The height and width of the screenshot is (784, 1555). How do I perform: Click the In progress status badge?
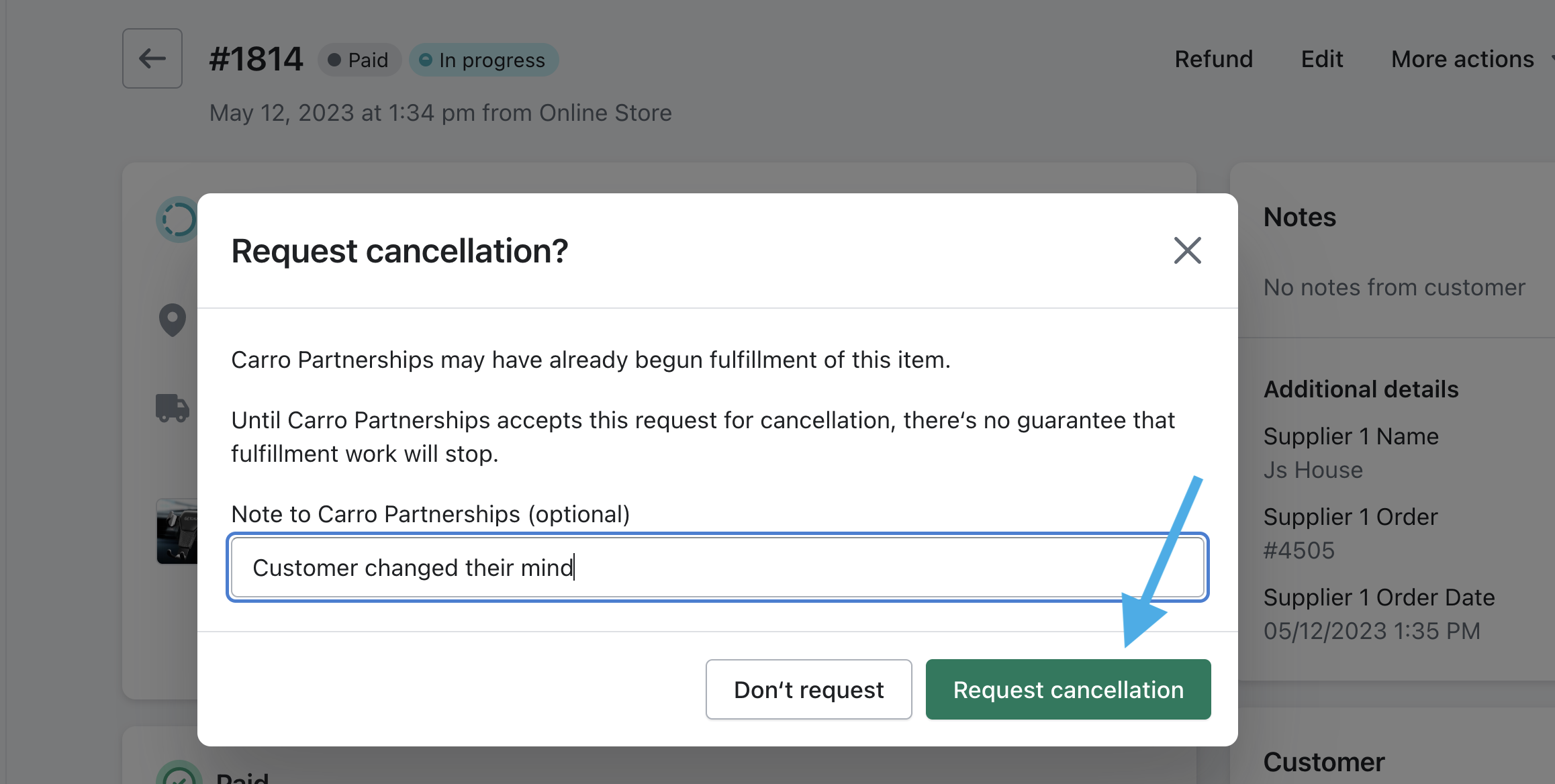point(483,60)
